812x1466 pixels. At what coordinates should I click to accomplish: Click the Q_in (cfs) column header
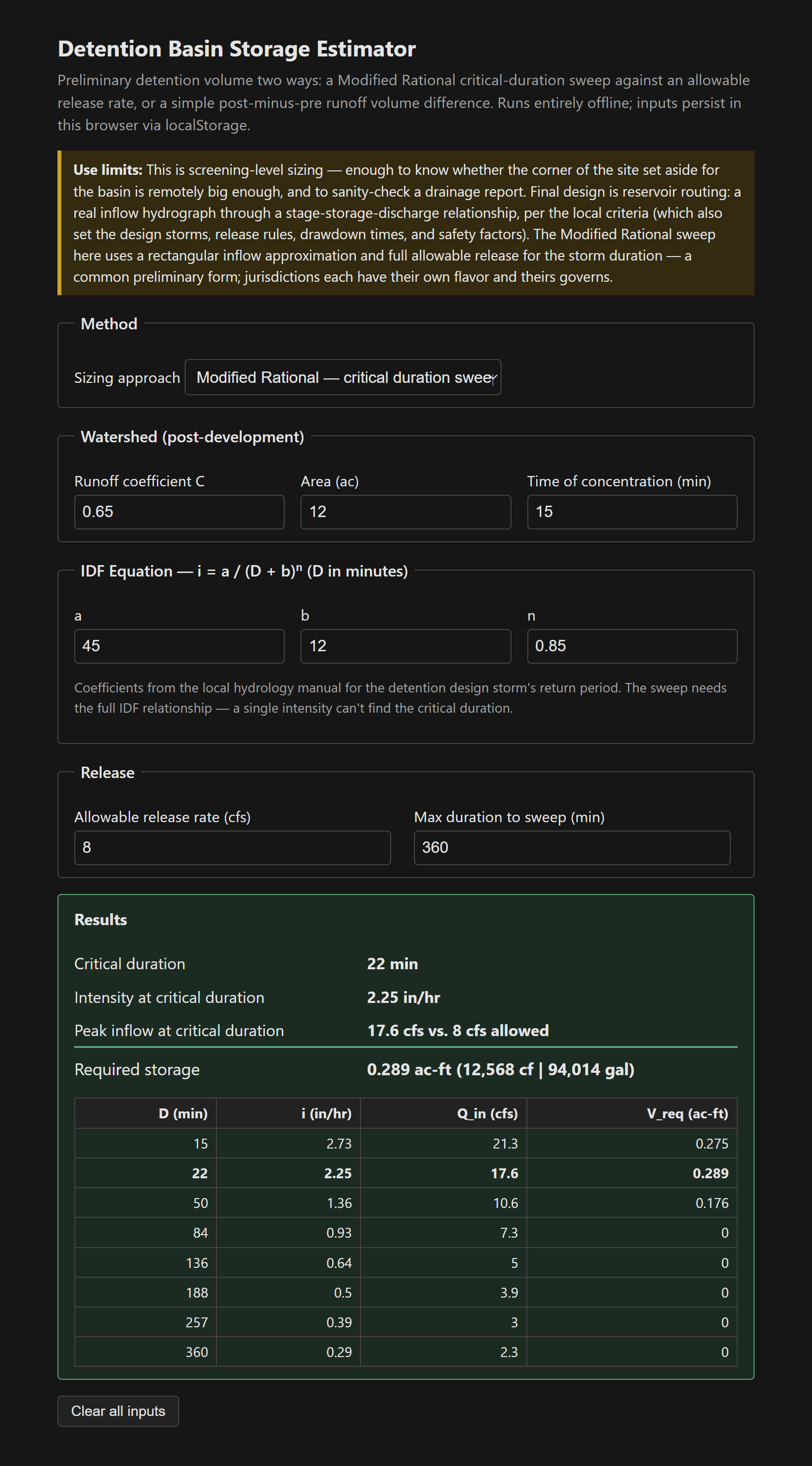443,1113
